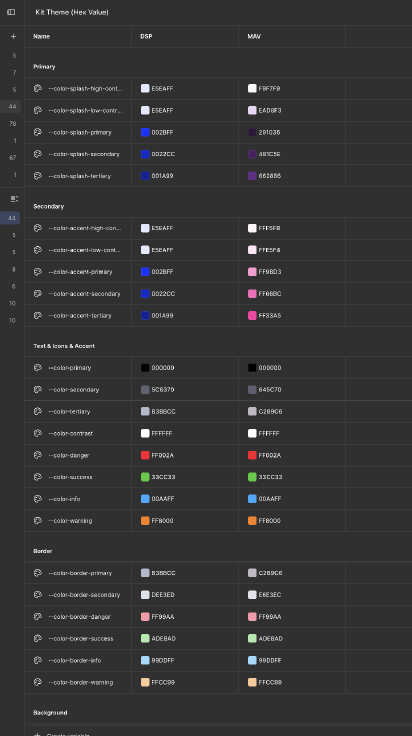Open the DSP swatch for --color-border-danger
Image resolution: width=412 pixels, height=736 pixels.
(x=145, y=617)
